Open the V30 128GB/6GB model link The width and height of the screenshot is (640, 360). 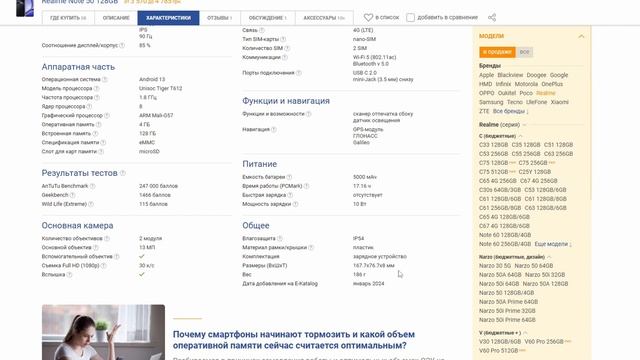click(500, 341)
